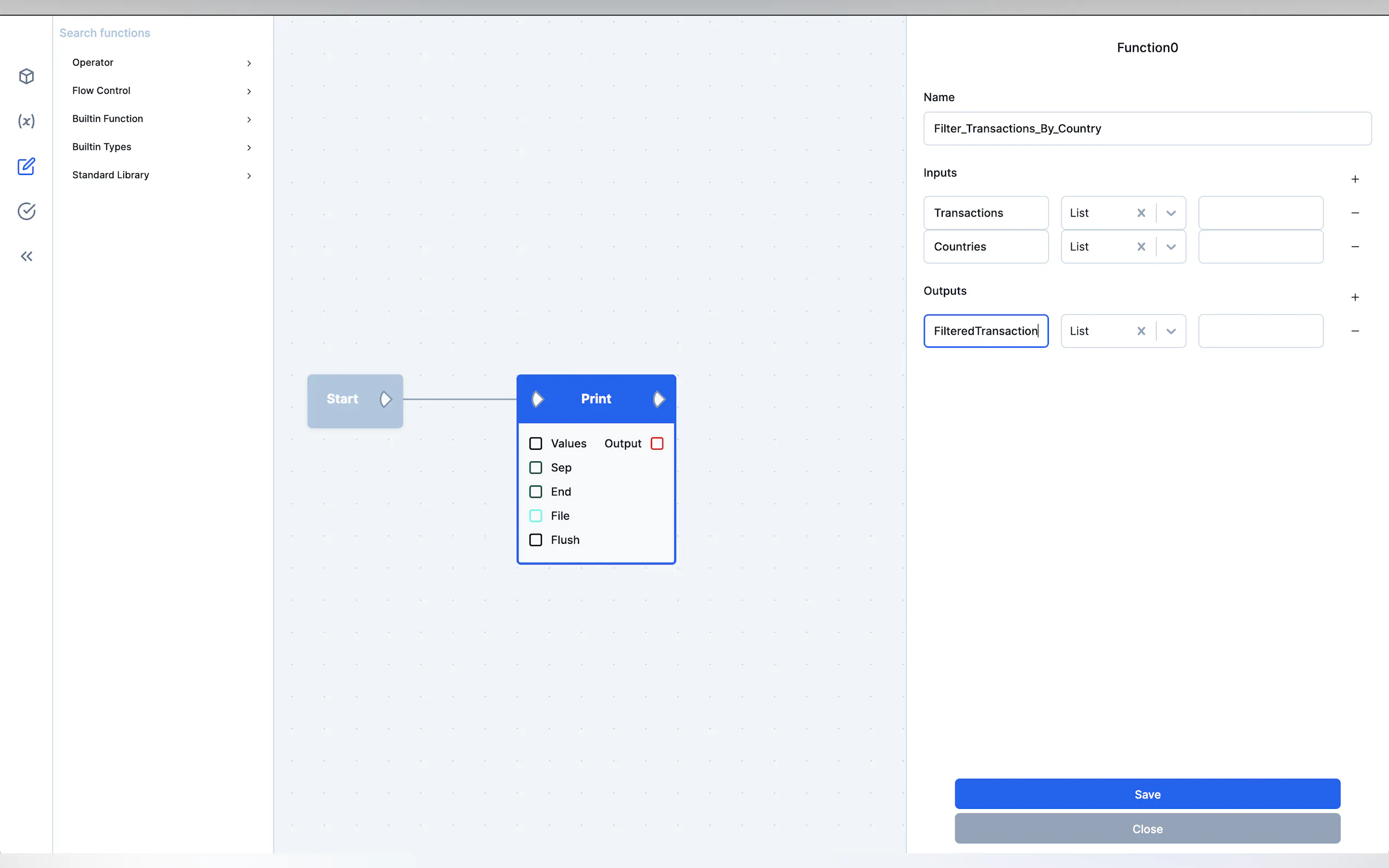1389x868 pixels.
Task: Open type dropdown for FilteredTransaction output
Action: 1171,331
